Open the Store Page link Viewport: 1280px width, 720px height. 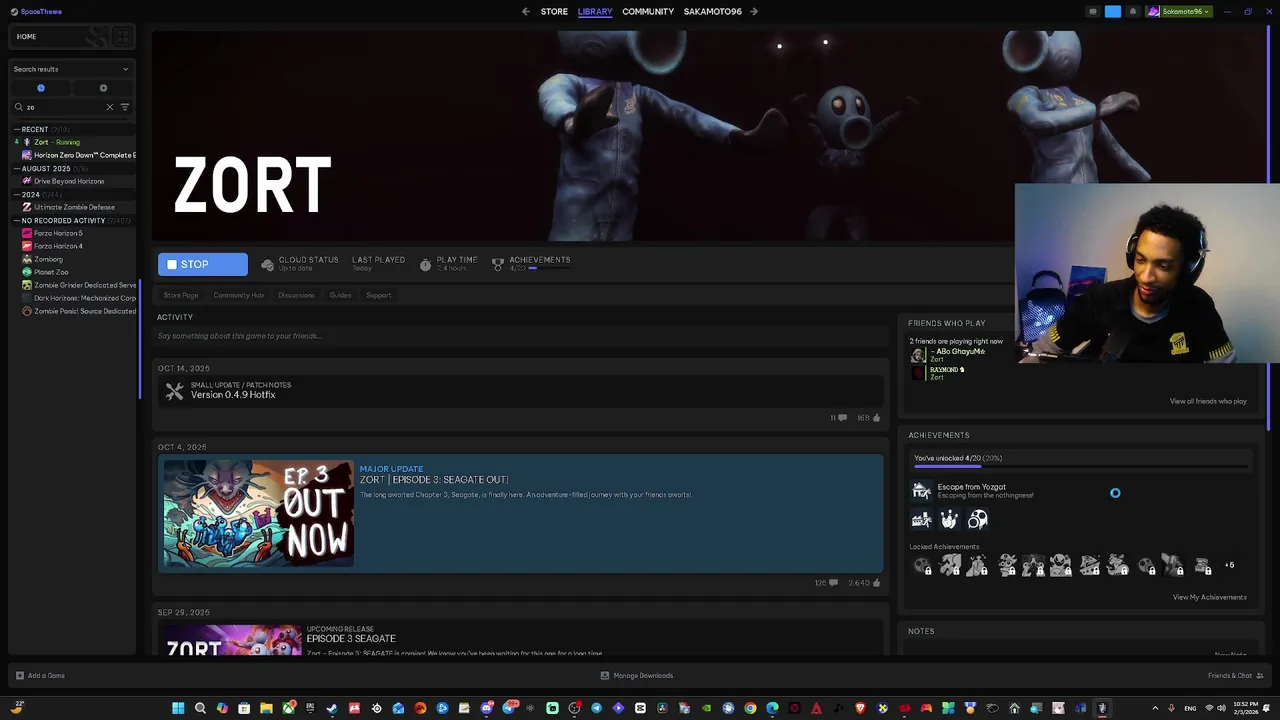coord(181,295)
